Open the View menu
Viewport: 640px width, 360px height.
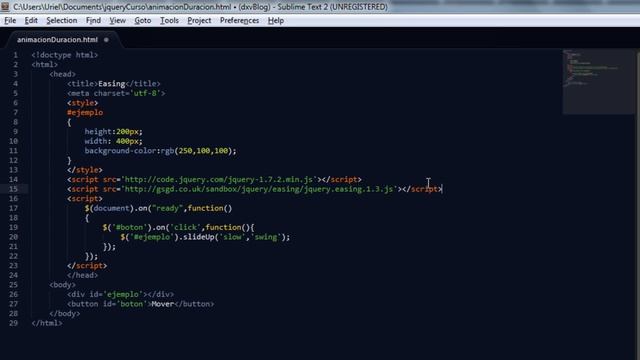click(x=118, y=20)
